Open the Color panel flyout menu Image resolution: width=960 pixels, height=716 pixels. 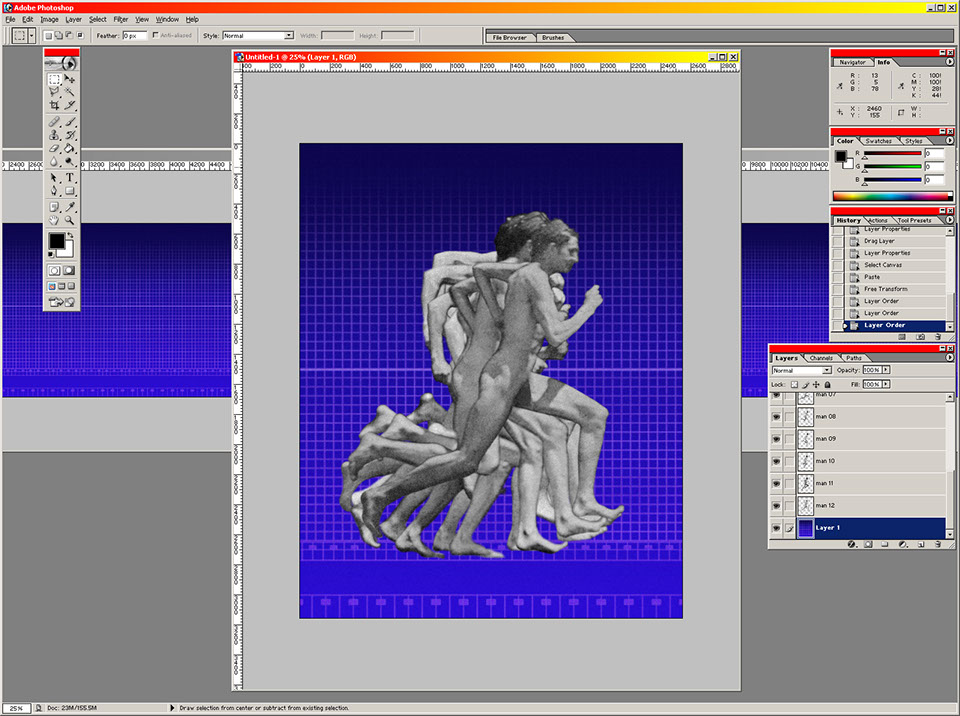(x=950, y=140)
